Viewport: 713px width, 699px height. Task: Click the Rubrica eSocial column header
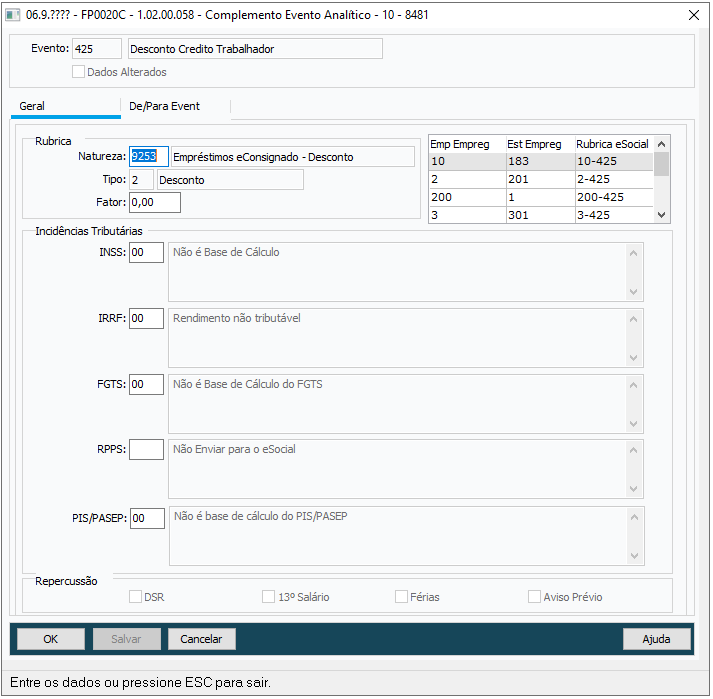pyautogui.click(x=614, y=144)
